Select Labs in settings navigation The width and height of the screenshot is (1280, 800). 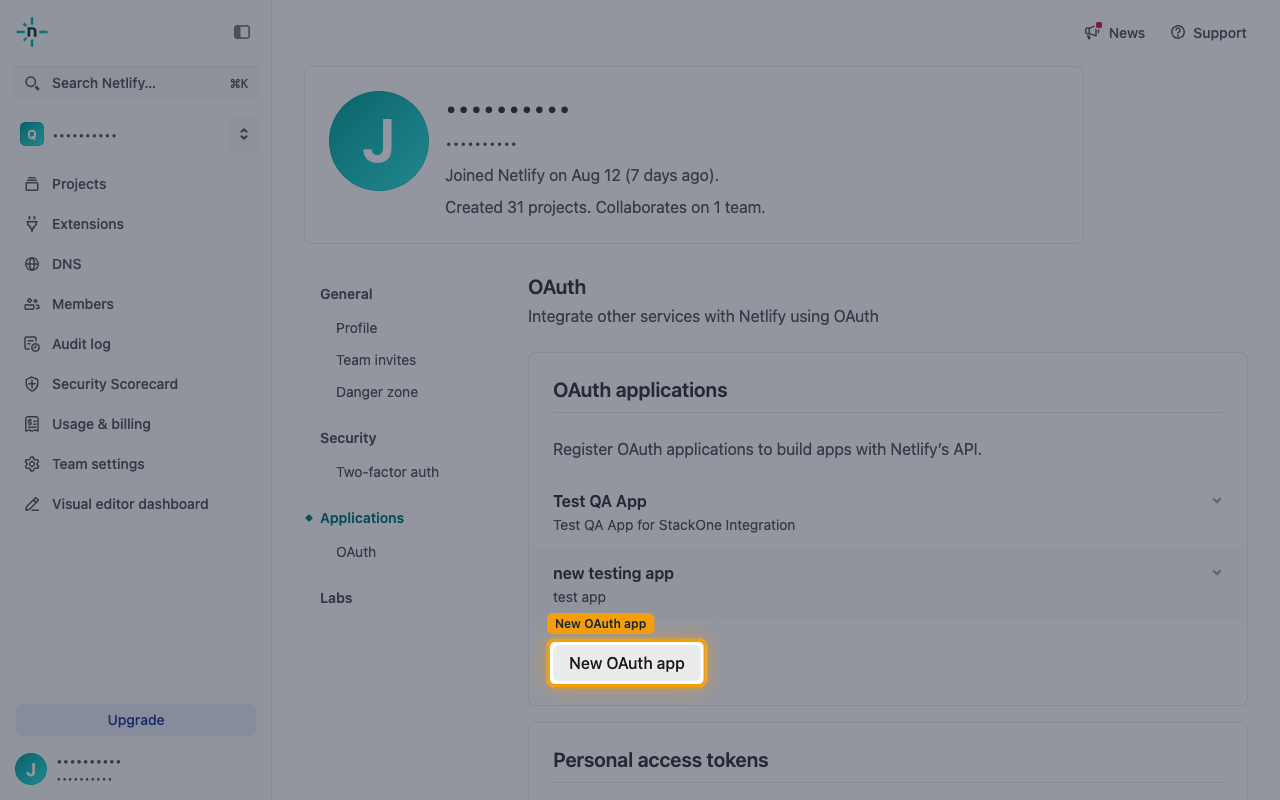(336, 598)
